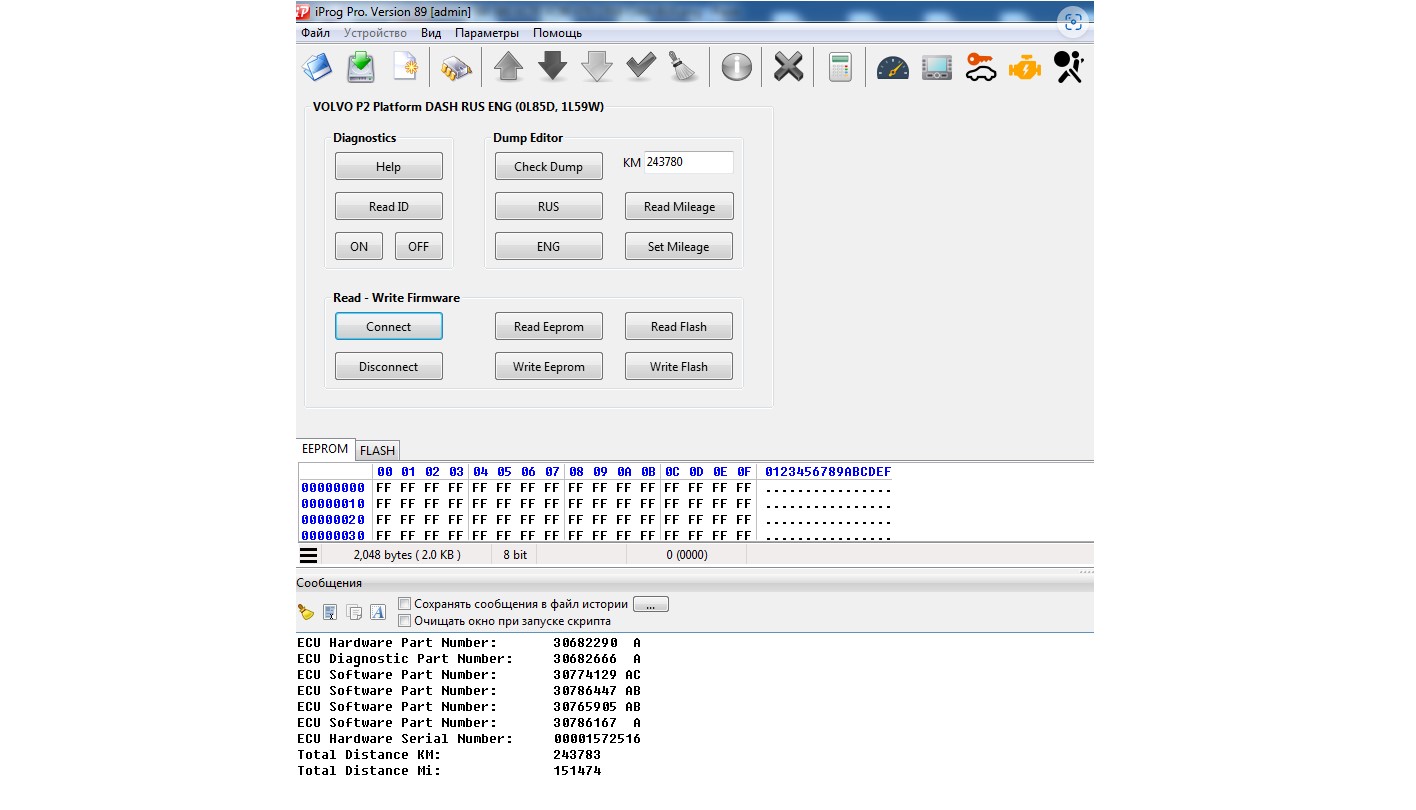Enable saving messages to history file
The width and height of the screenshot is (1416, 810).
coord(405,604)
